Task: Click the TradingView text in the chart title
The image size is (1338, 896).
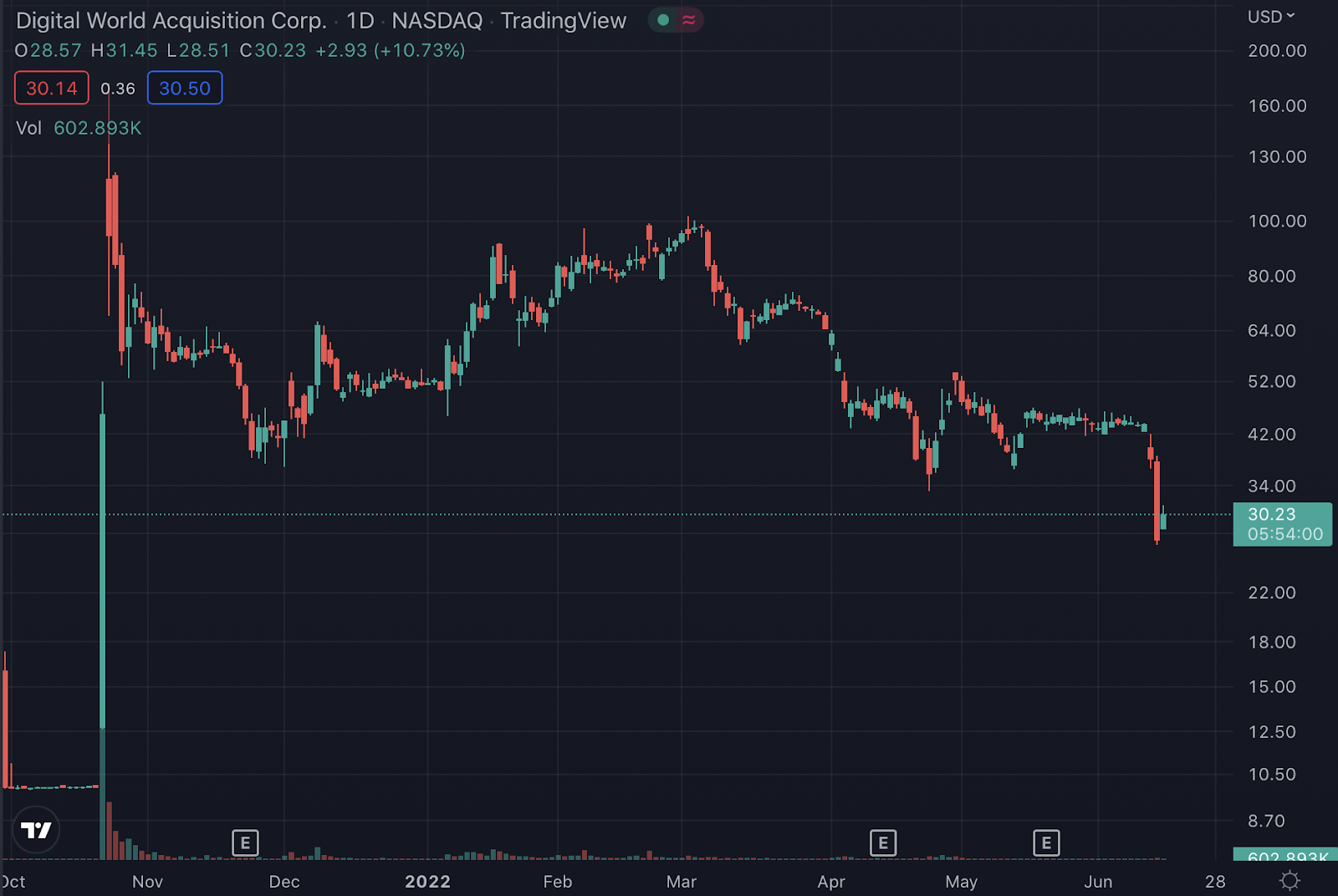Action: tap(564, 21)
